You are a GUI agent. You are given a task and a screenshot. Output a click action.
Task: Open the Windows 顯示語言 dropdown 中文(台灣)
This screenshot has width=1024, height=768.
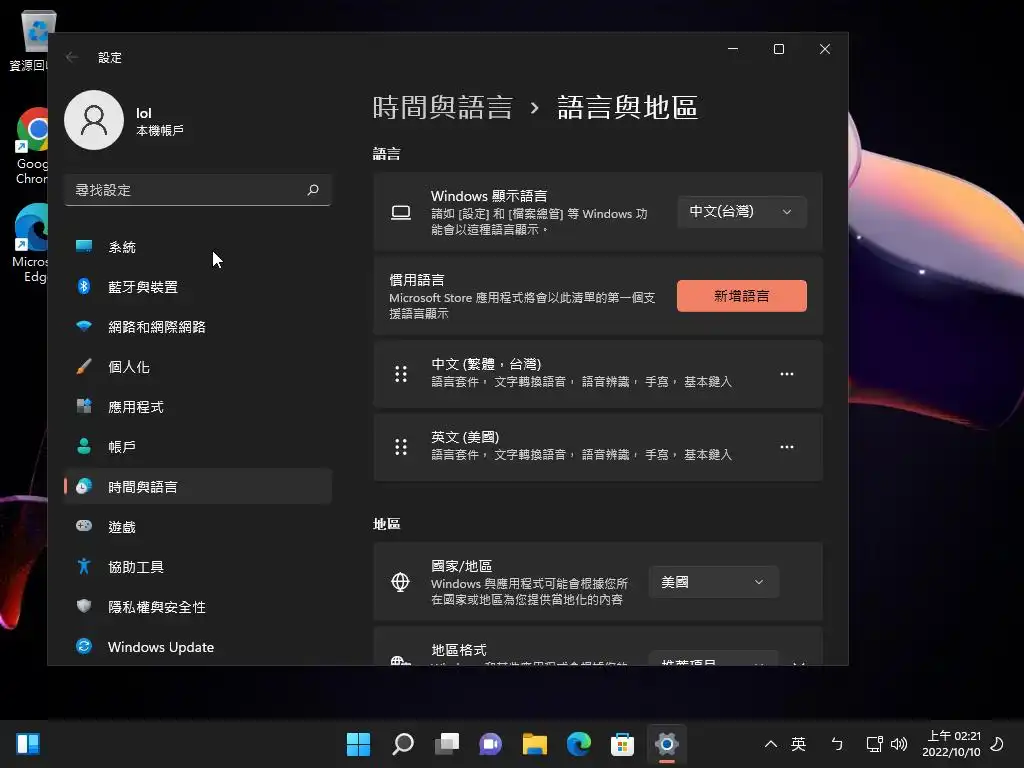point(742,212)
